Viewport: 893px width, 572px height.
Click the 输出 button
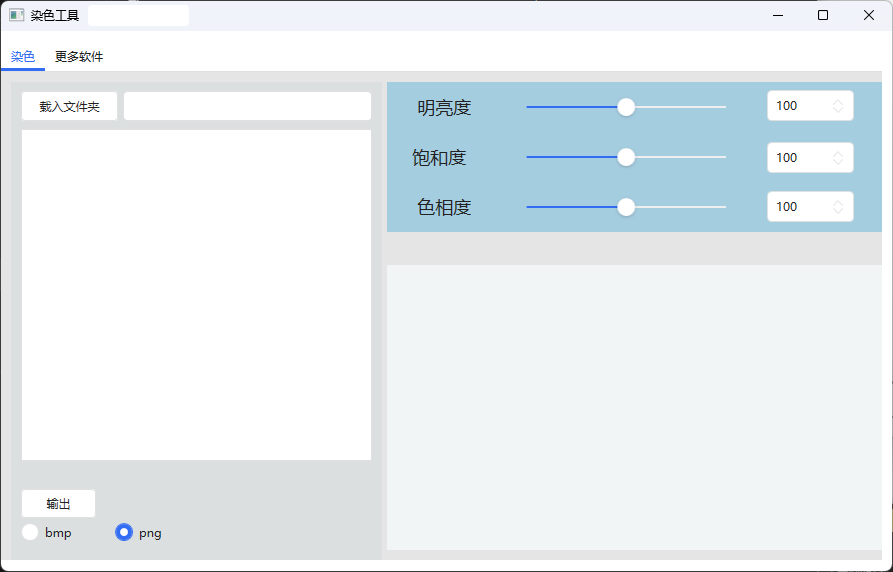(x=58, y=504)
